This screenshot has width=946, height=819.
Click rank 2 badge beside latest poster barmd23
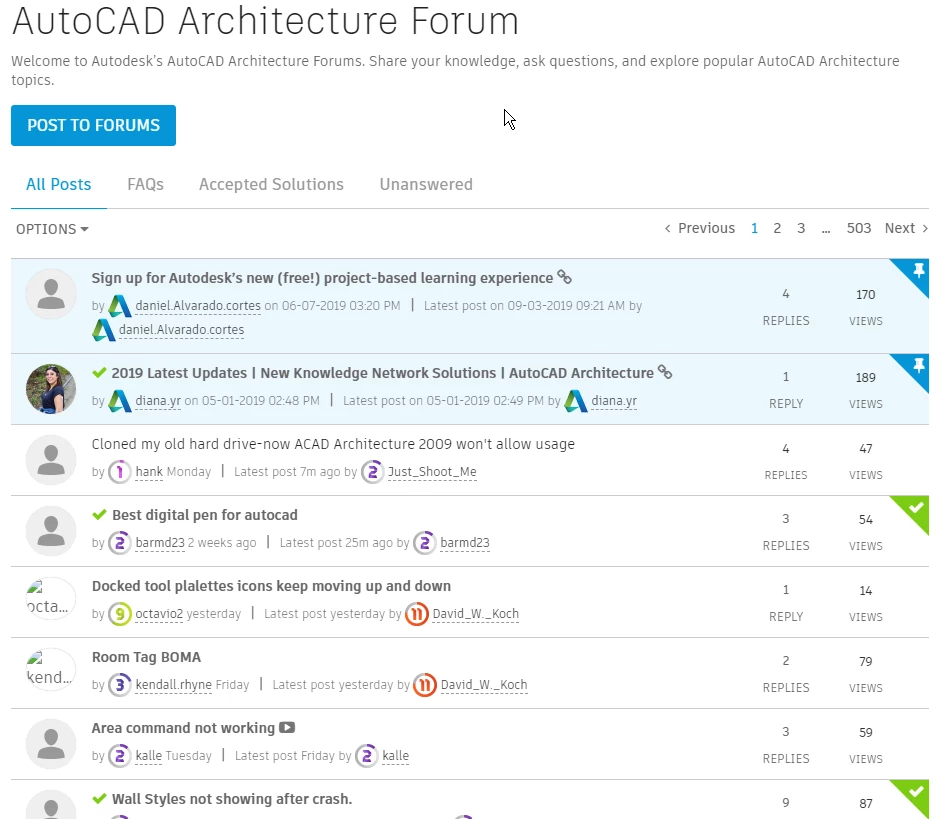click(x=425, y=543)
